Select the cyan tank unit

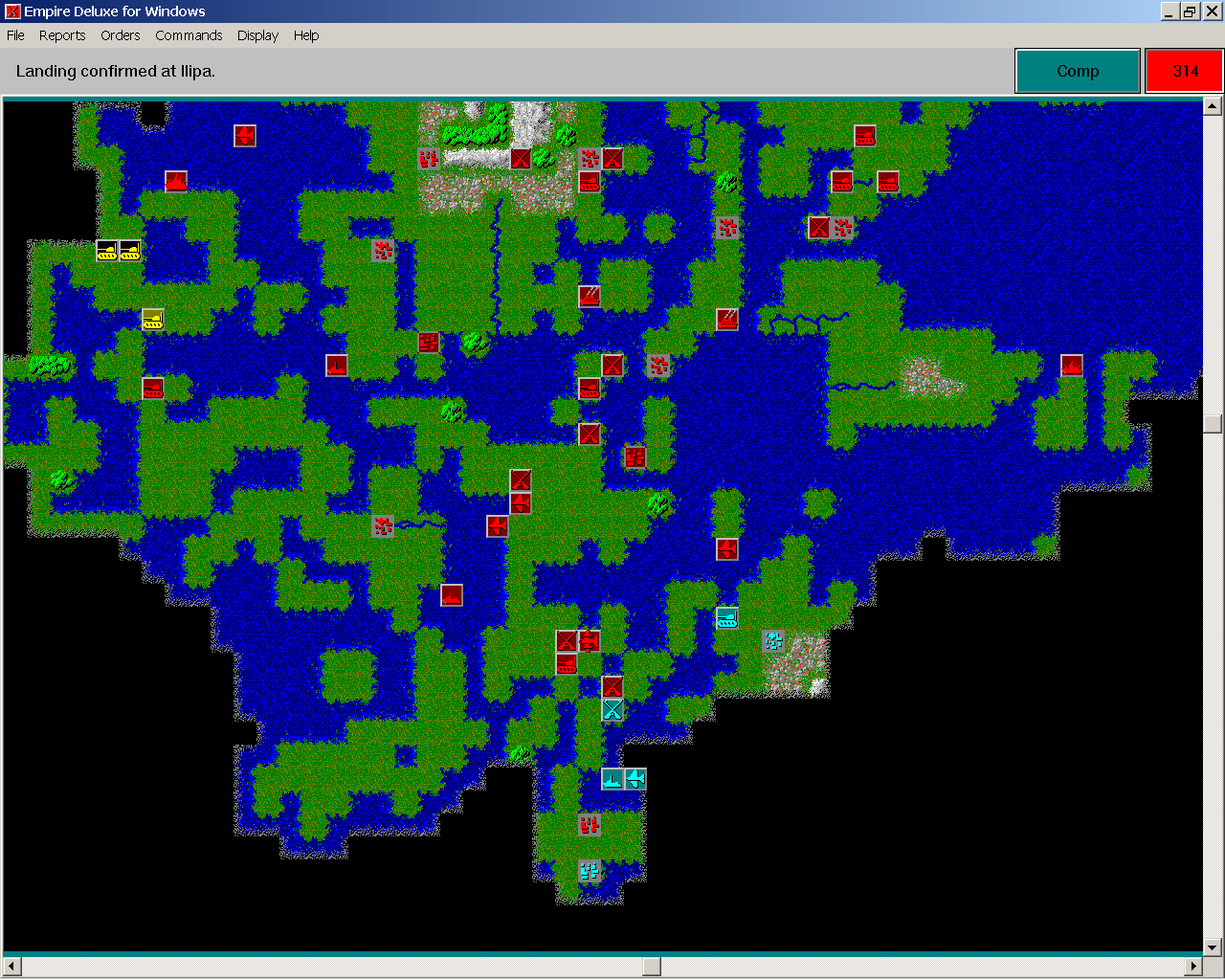tap(727, 618)
